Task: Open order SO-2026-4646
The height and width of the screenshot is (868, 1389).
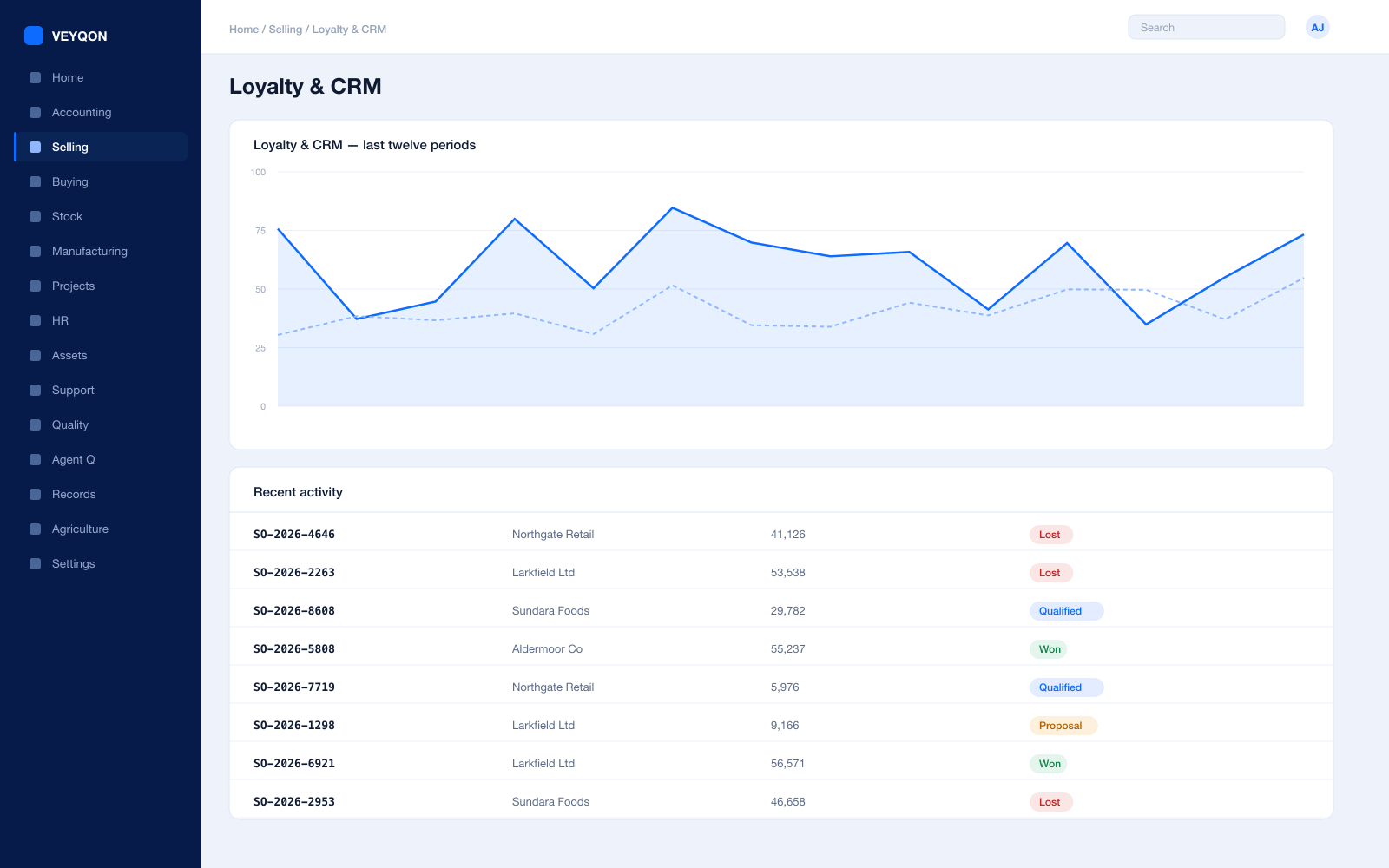Action: point(294,535)
